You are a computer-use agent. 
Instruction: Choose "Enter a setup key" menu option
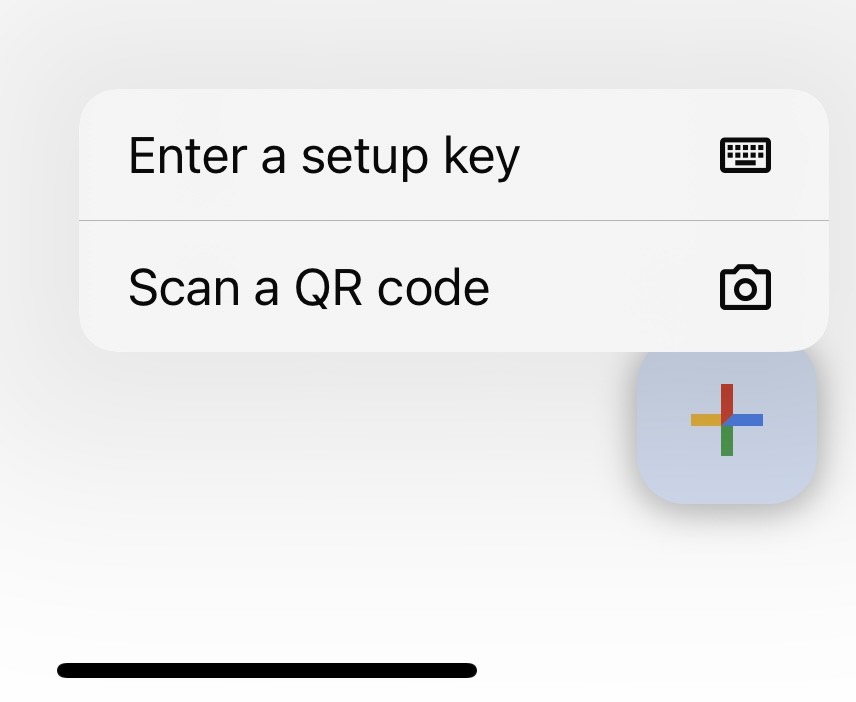click(x=454, y=155)
